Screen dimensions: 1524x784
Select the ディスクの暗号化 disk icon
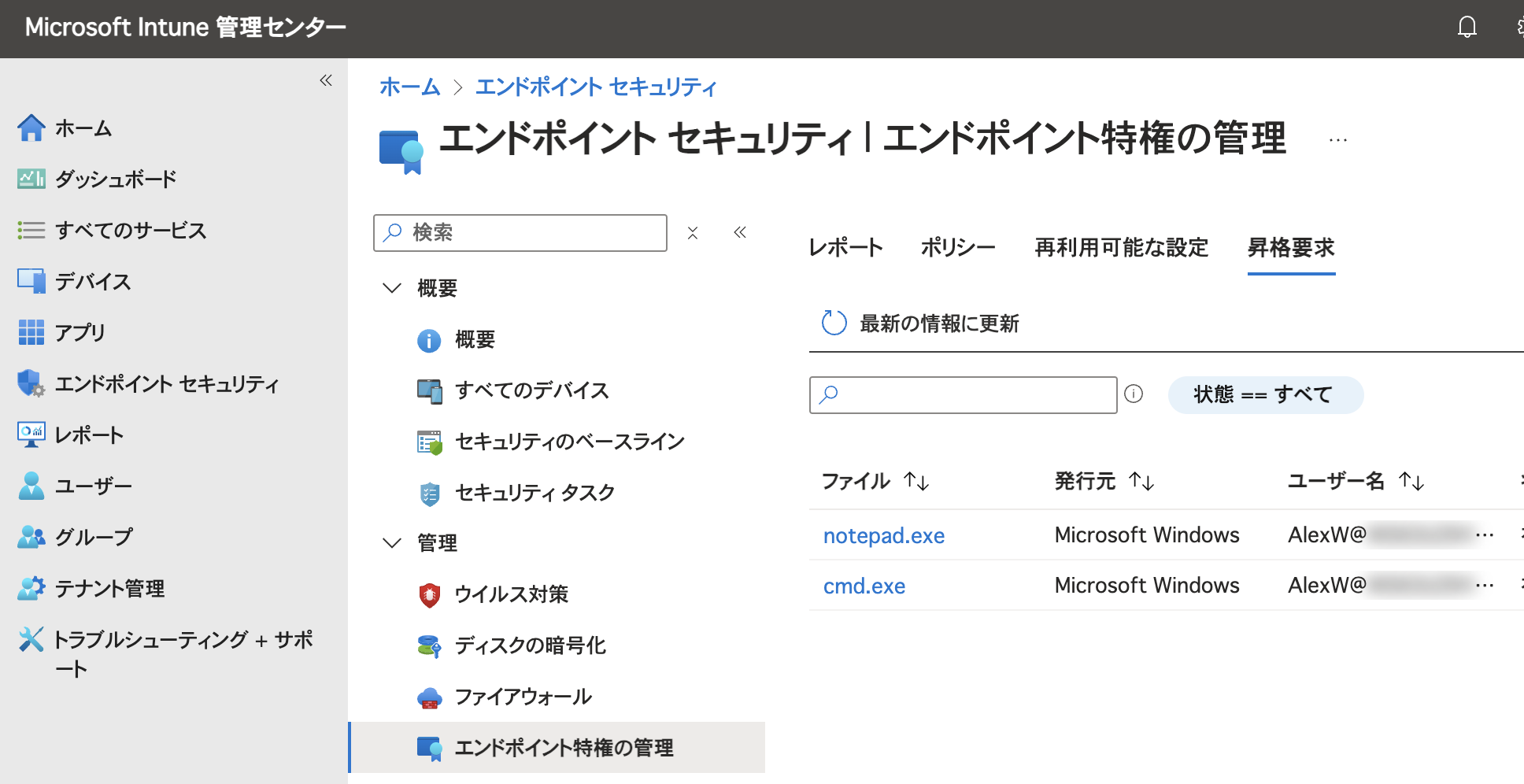[x=429, y=646]
